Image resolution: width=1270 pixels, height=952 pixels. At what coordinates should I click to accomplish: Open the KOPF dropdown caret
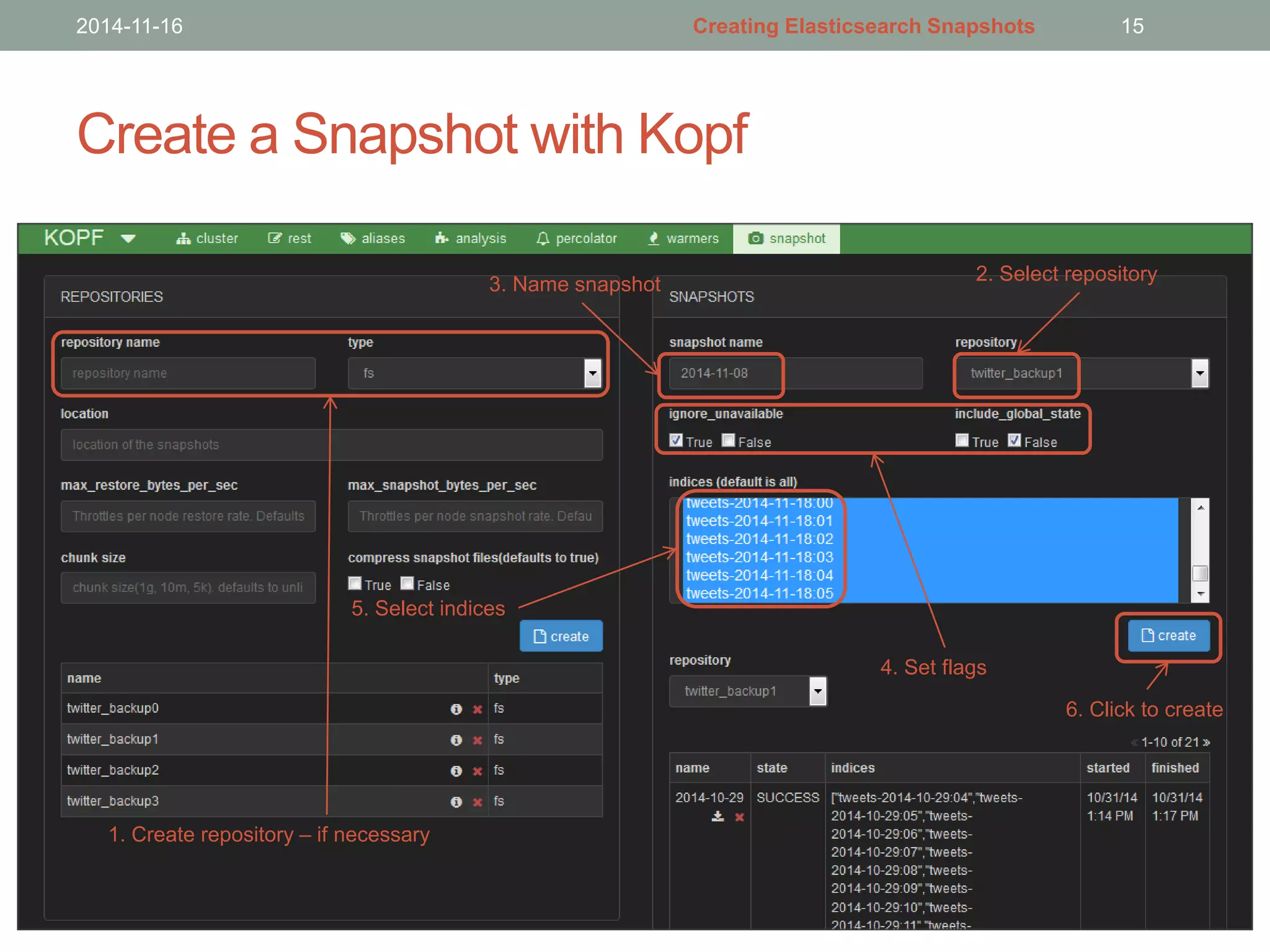tap(128, 239)
